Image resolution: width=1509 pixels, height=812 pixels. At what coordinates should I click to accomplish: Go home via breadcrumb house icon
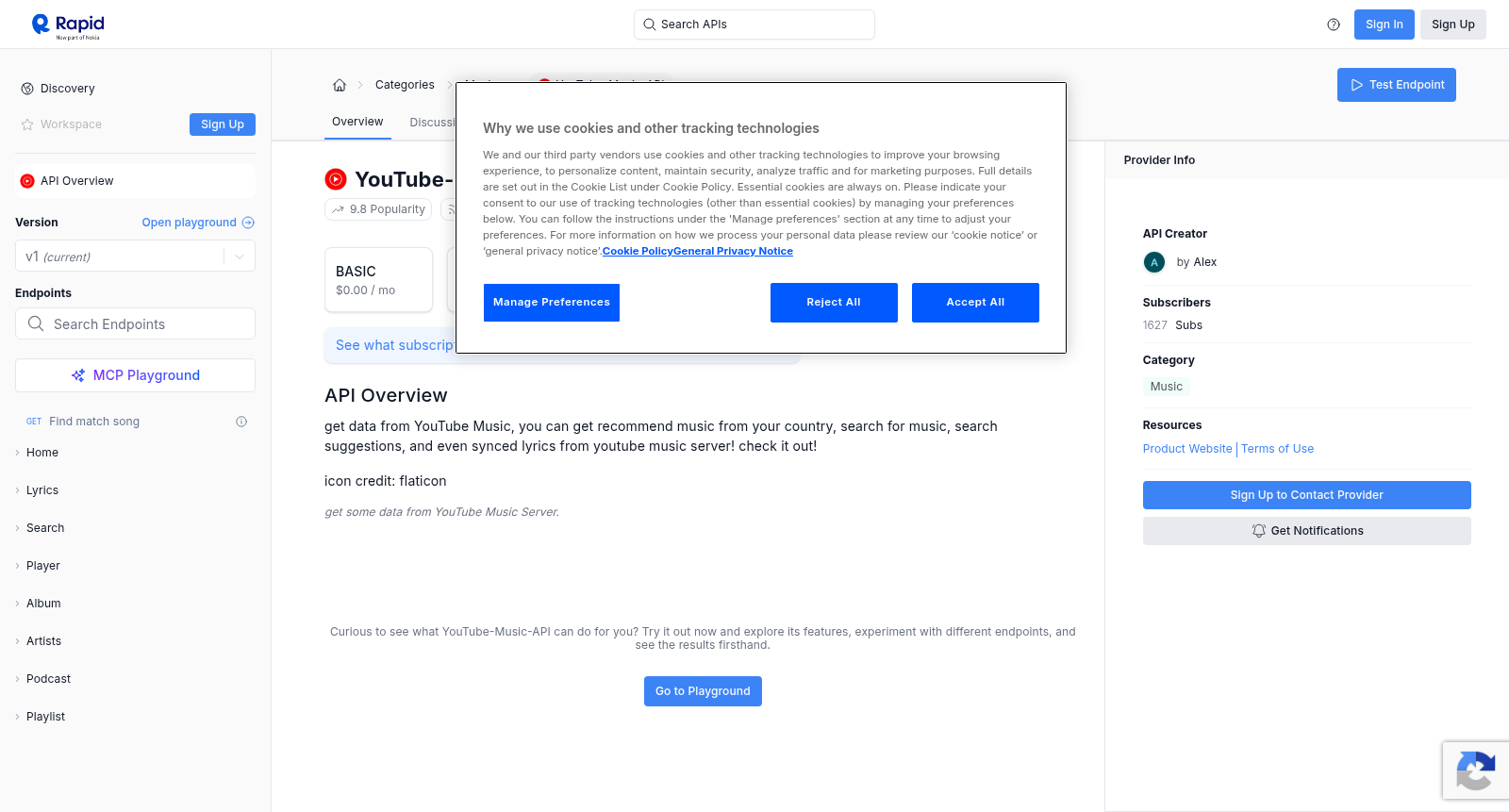(x=340, y=85)
